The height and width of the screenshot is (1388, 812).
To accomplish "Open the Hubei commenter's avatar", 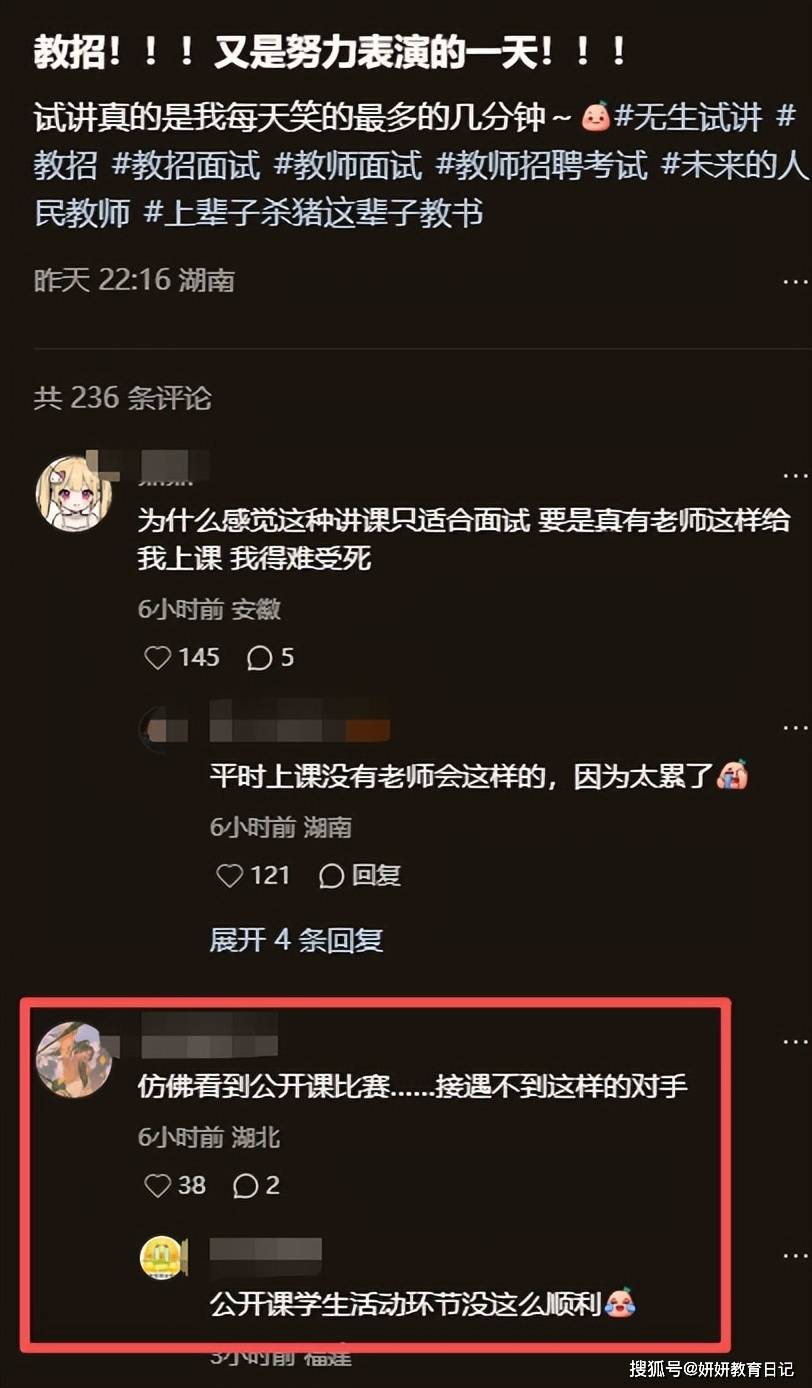I will tap(74, 1059).
